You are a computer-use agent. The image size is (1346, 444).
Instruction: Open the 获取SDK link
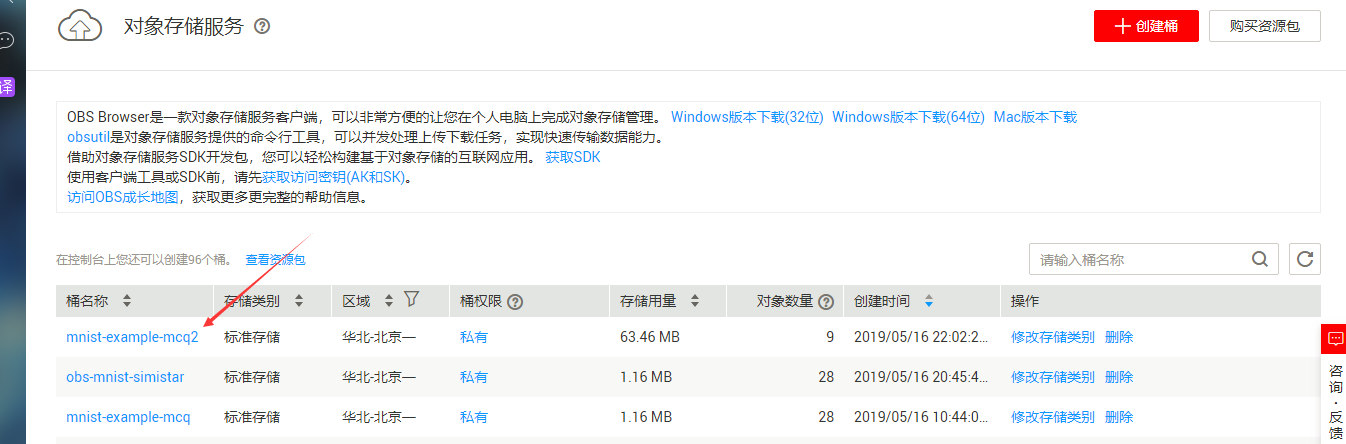coord(573,157)
